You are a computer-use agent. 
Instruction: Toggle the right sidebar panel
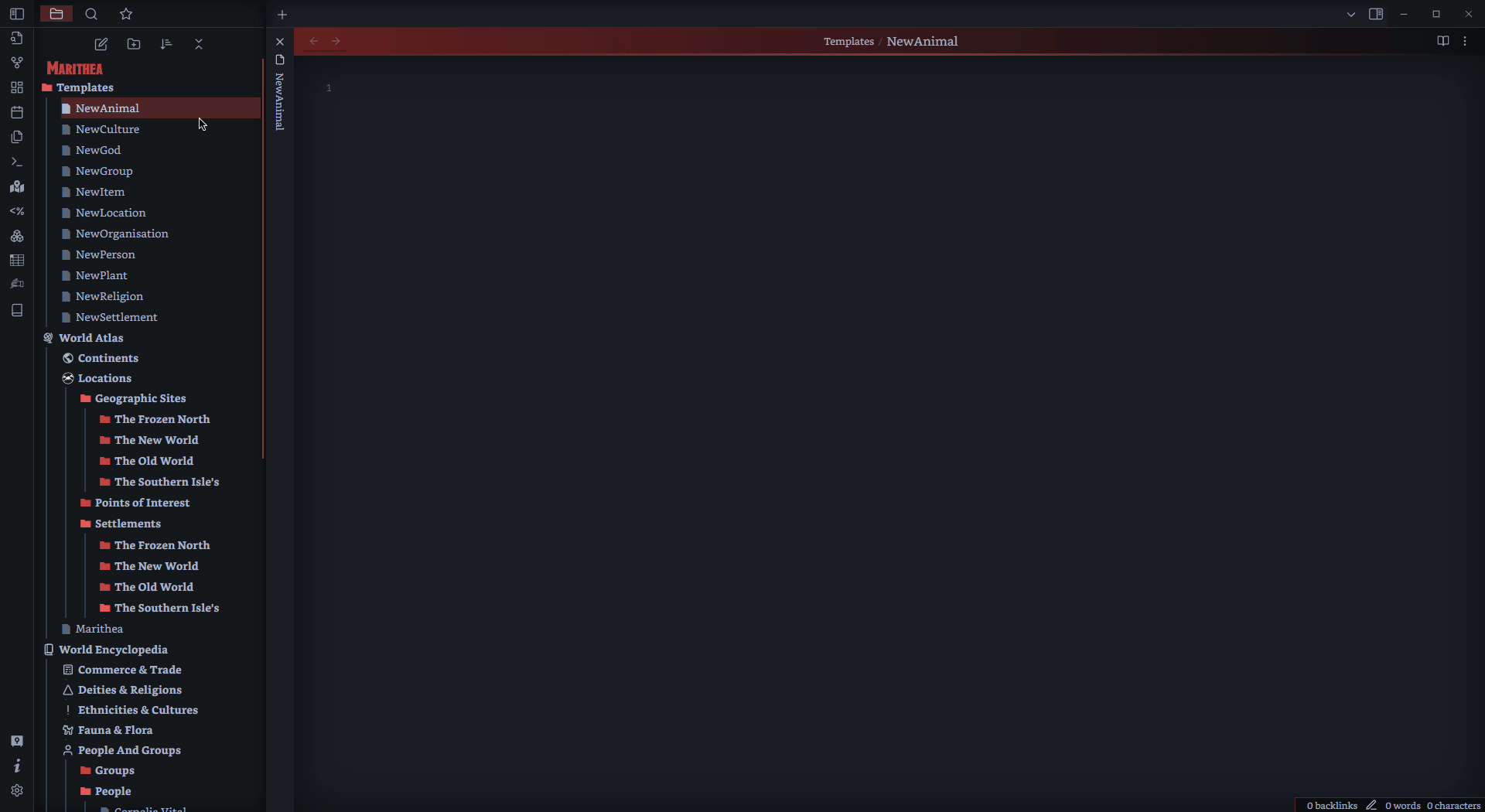click(x=1376, y=14)
